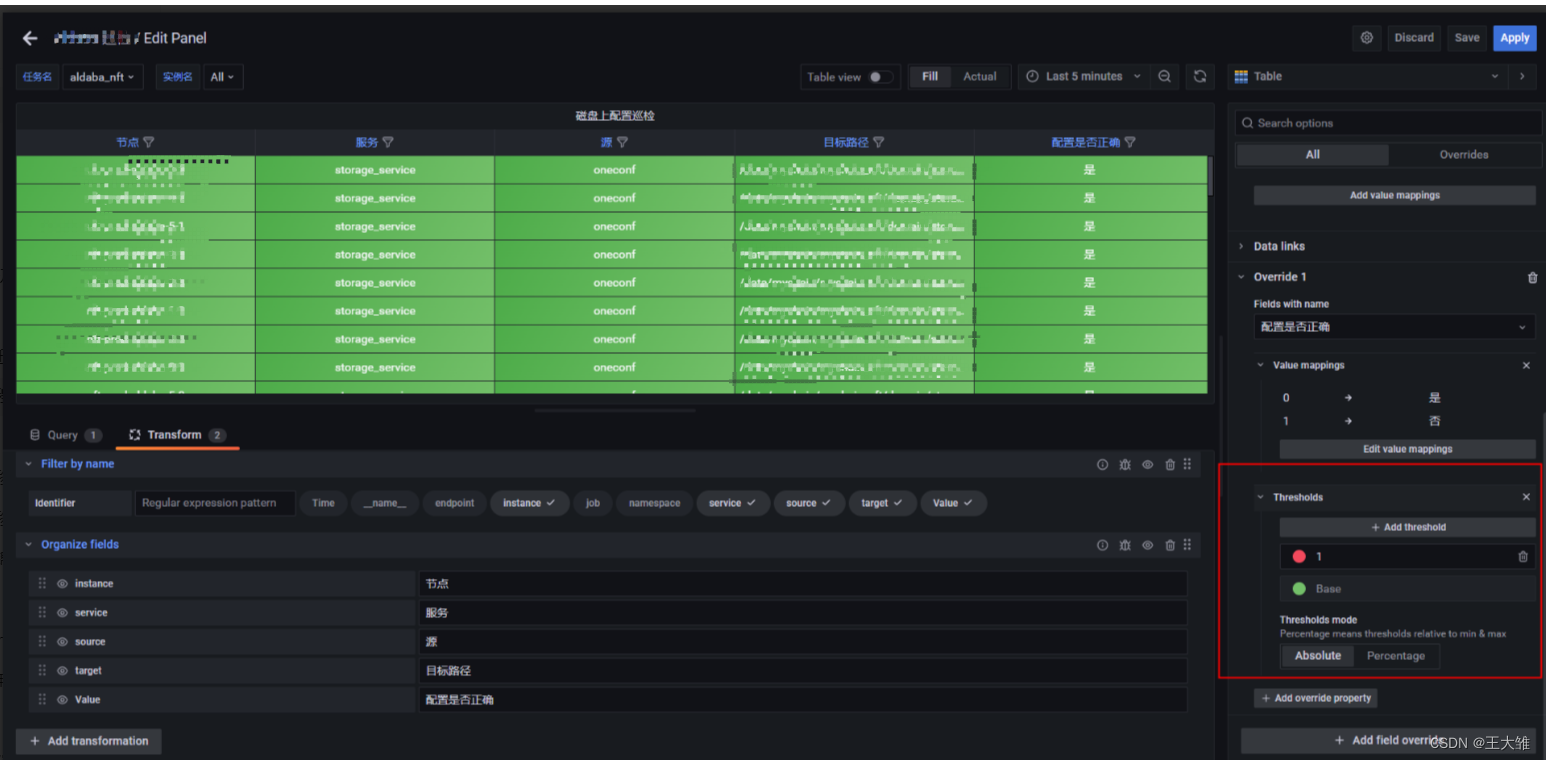Select the Transform tab
Screen dimensions: 1546x760
[177, 436]
